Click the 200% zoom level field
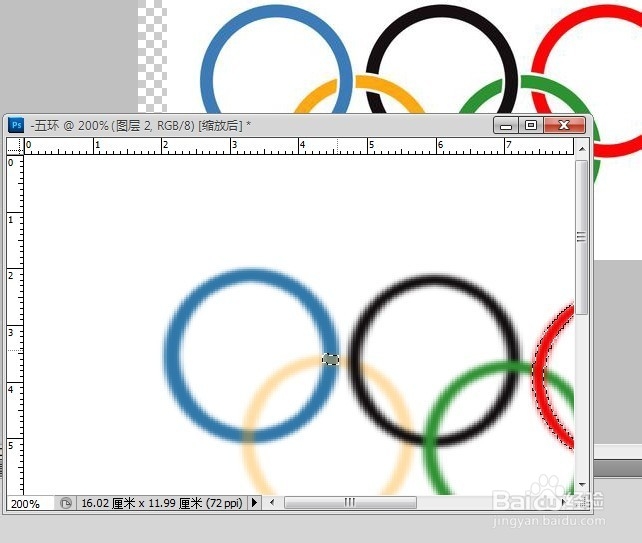Image resolution: width=642 pixels, height=543 pixels. click(30, 503)
